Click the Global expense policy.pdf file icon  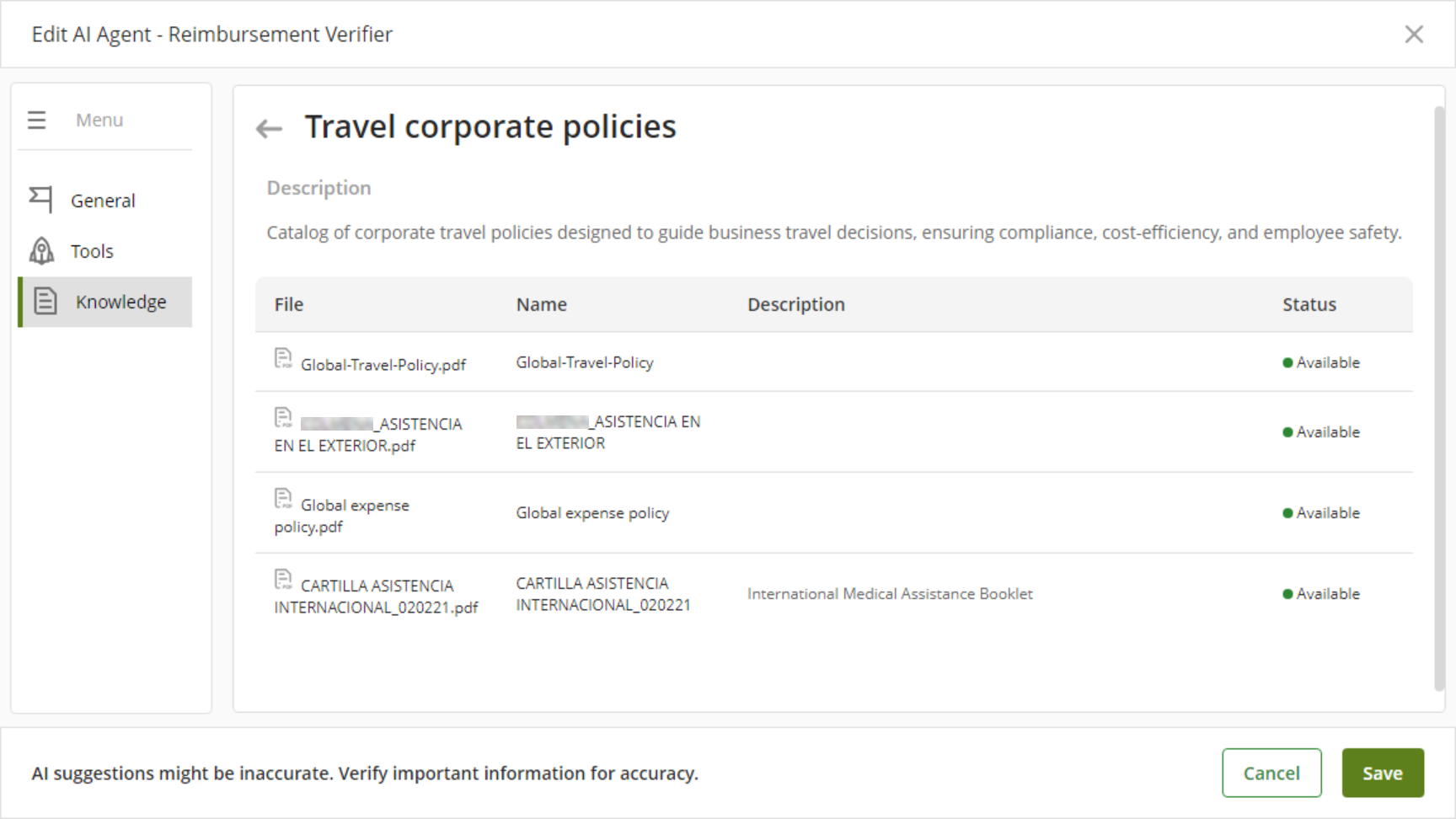click(x=283, y=499)
